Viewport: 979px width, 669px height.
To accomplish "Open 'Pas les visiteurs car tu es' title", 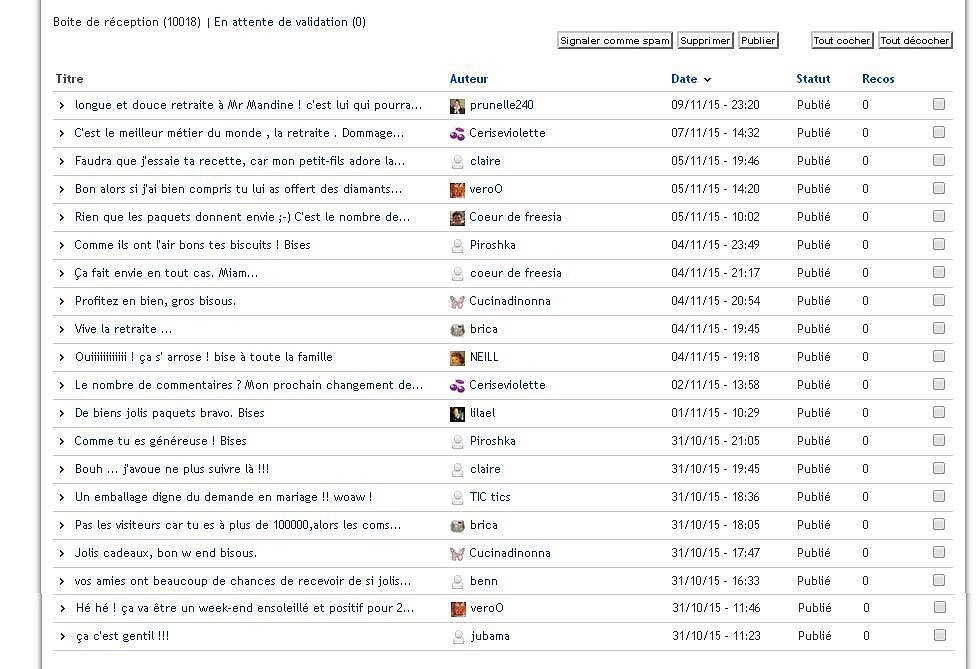I will [x=238, y=525].
